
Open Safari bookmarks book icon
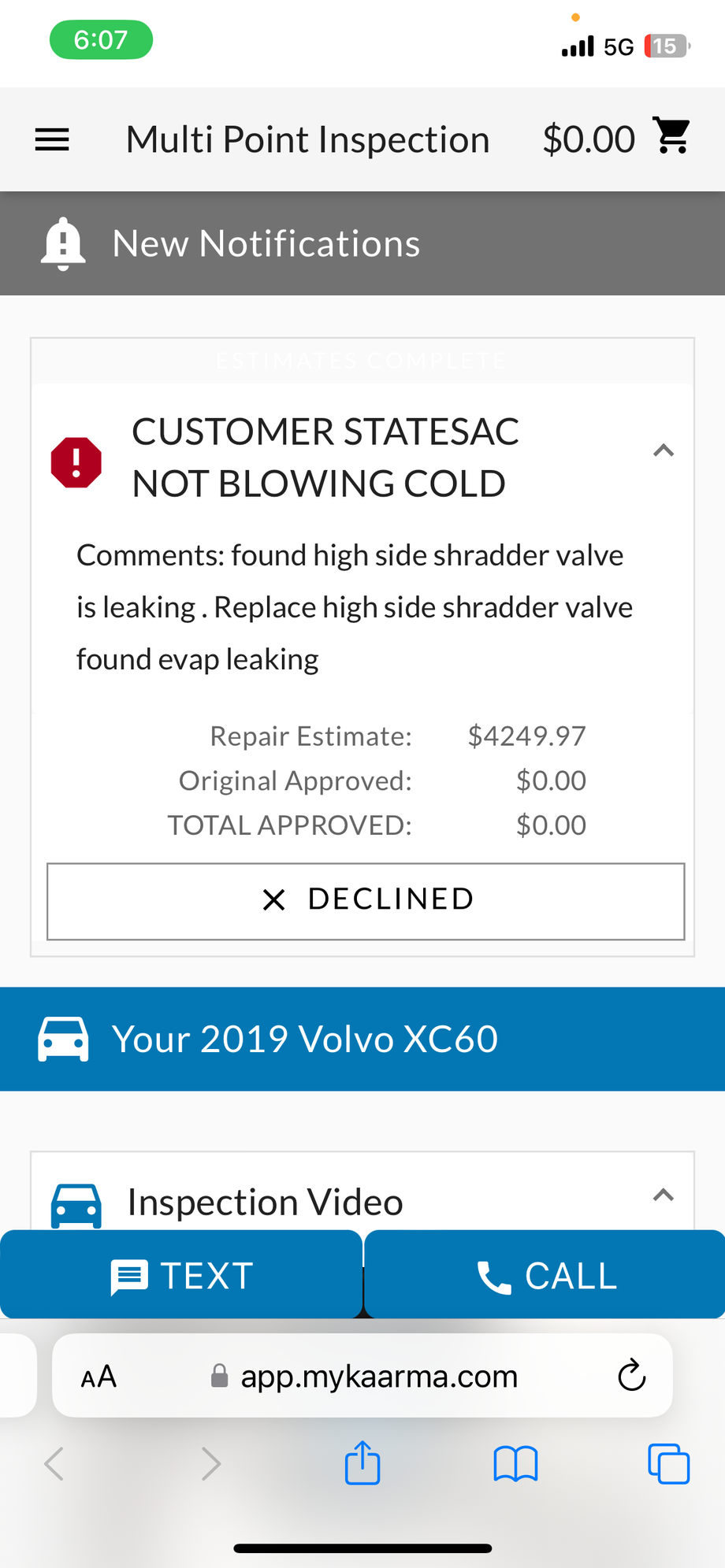pyautogui.click(x=515, y=1464)
